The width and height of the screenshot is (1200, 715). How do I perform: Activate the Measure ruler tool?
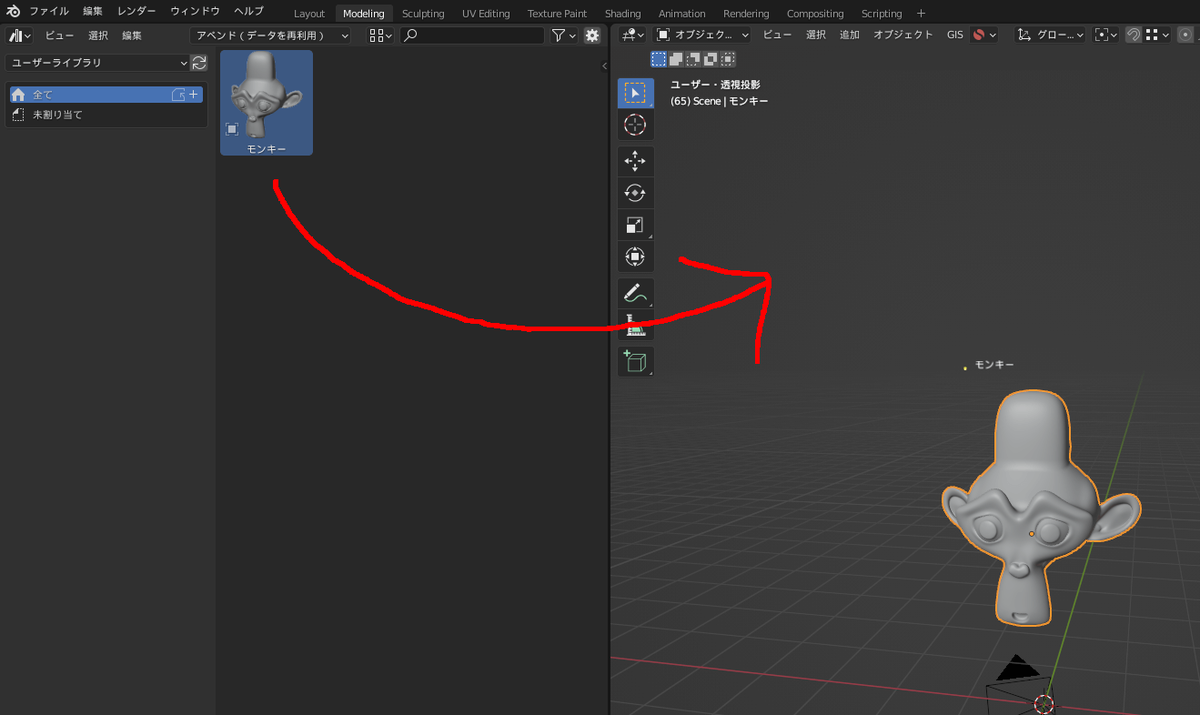pyautogui.click(x=635, y=325)
